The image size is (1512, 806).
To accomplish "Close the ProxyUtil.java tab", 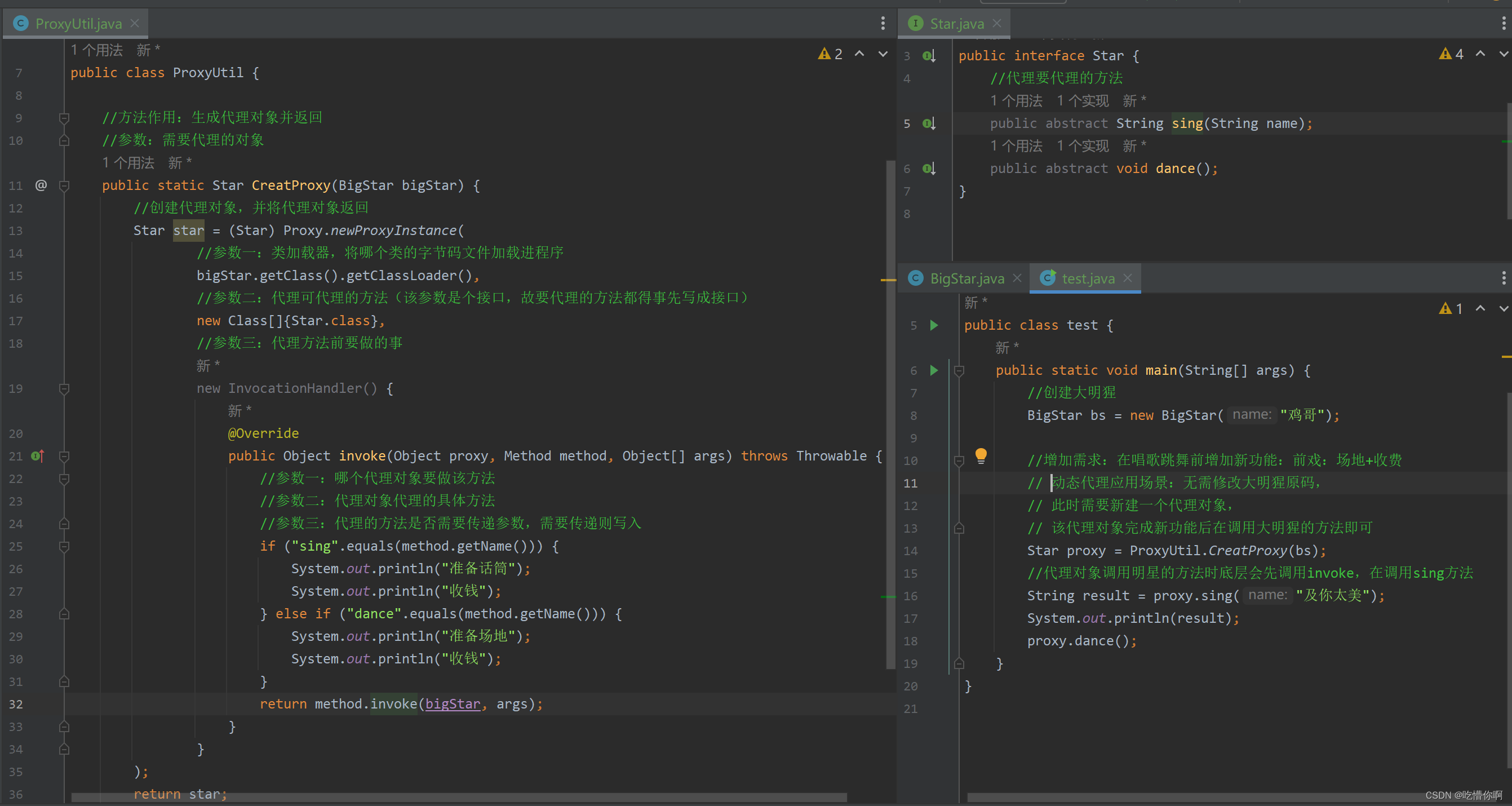I will coord(135,23).
